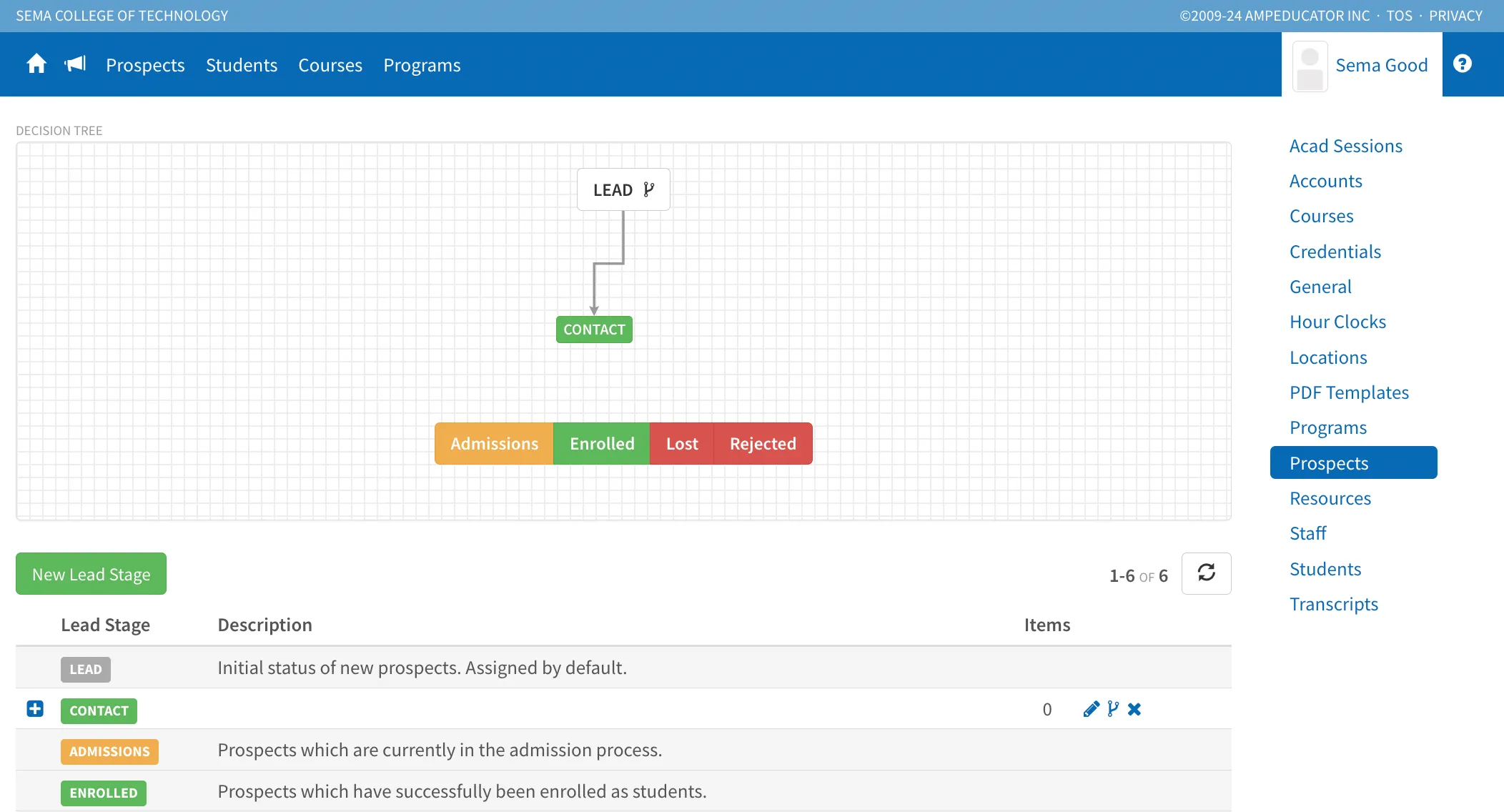Viewport: 1504px width, 812px height.
Task: Open the Prospects top menu
Action: coord(145,65)
